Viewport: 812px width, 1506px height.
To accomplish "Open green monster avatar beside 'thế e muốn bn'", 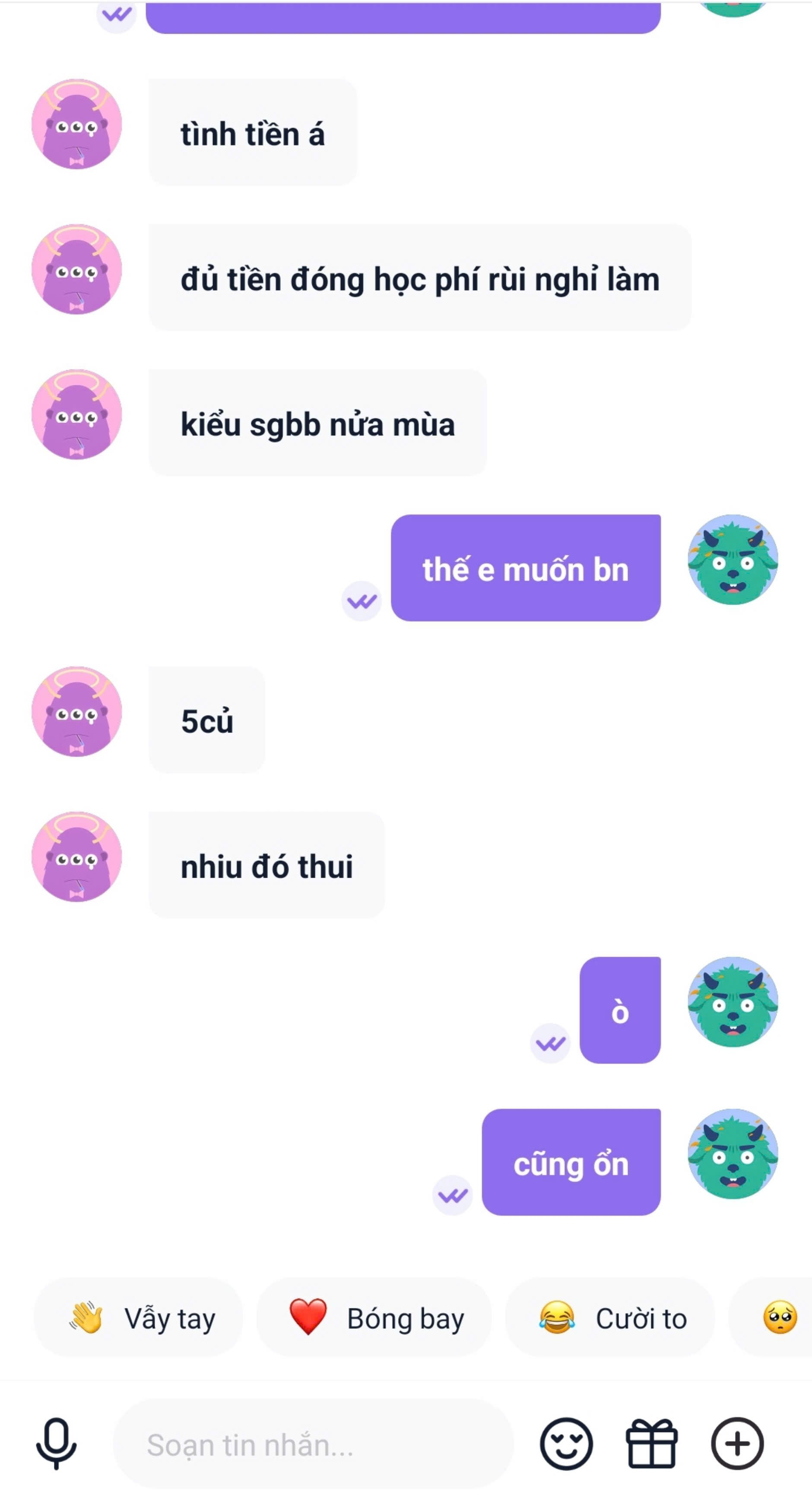I will click(733, 560).
